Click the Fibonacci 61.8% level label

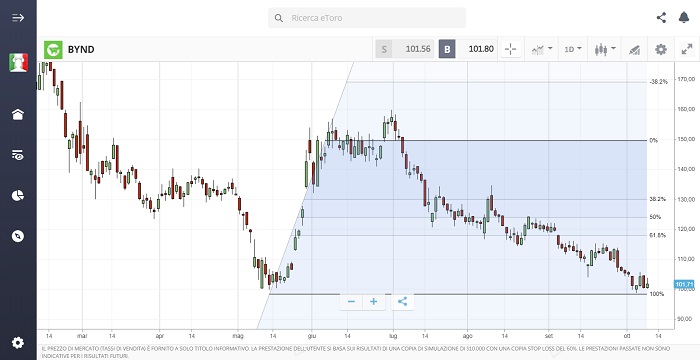tap(658, 235)
